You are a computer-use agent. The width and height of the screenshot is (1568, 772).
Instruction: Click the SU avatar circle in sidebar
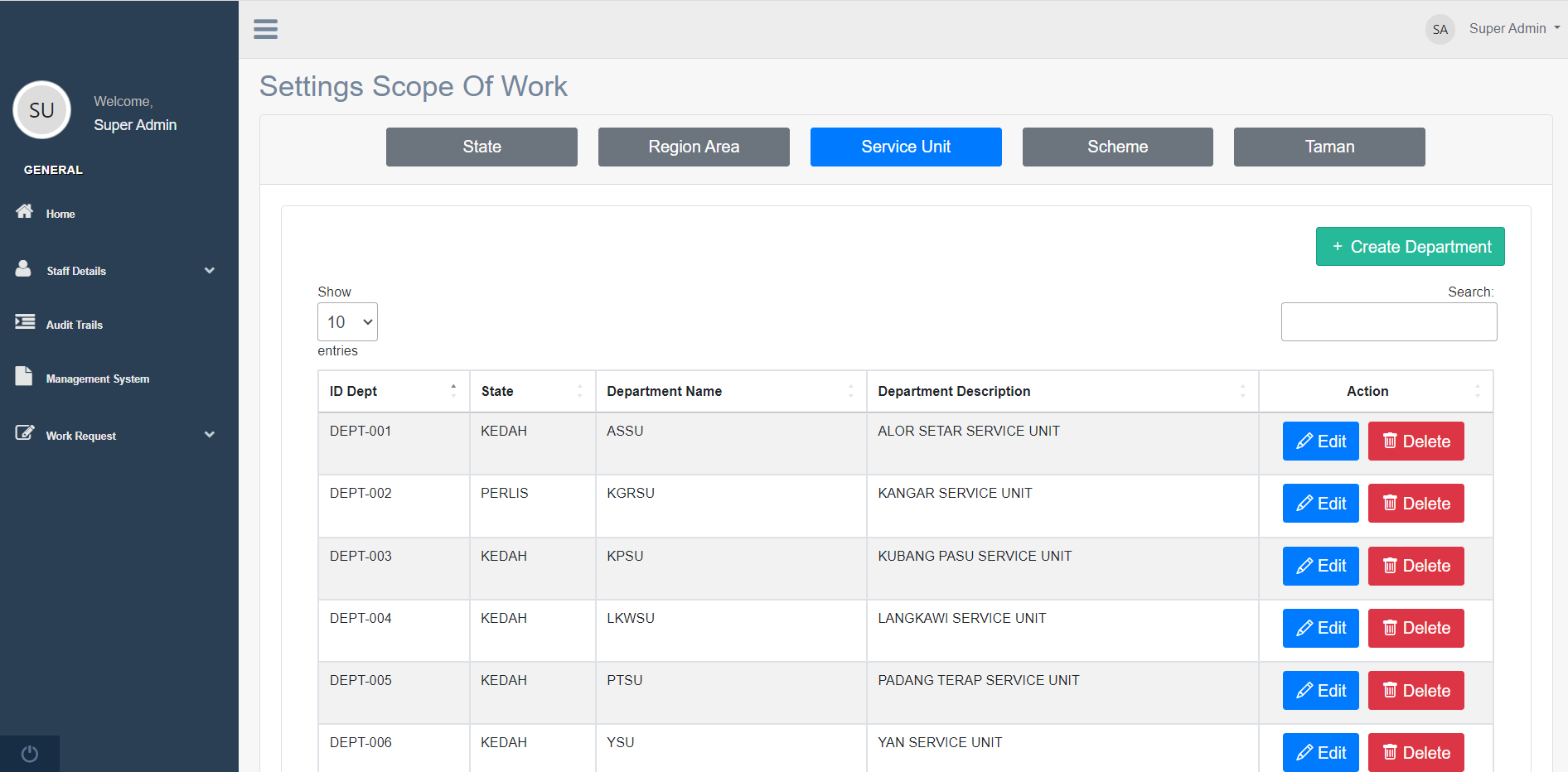pyautogui.click(x=41, y=110)
